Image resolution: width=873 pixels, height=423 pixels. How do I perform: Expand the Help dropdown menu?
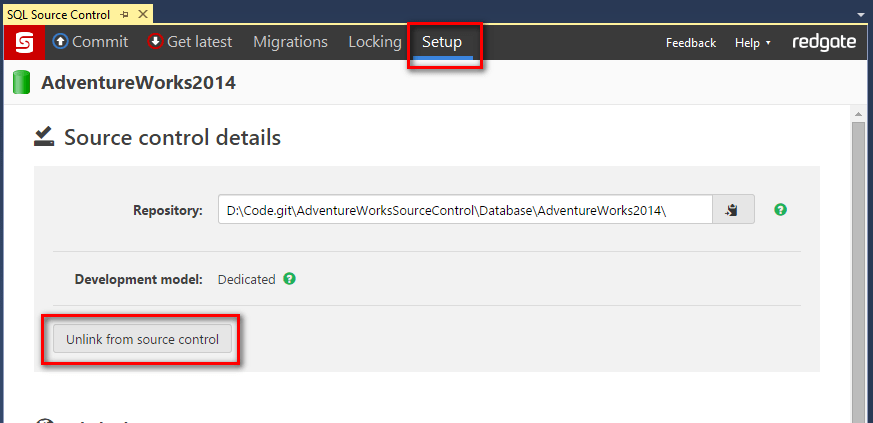coord(753,43)
